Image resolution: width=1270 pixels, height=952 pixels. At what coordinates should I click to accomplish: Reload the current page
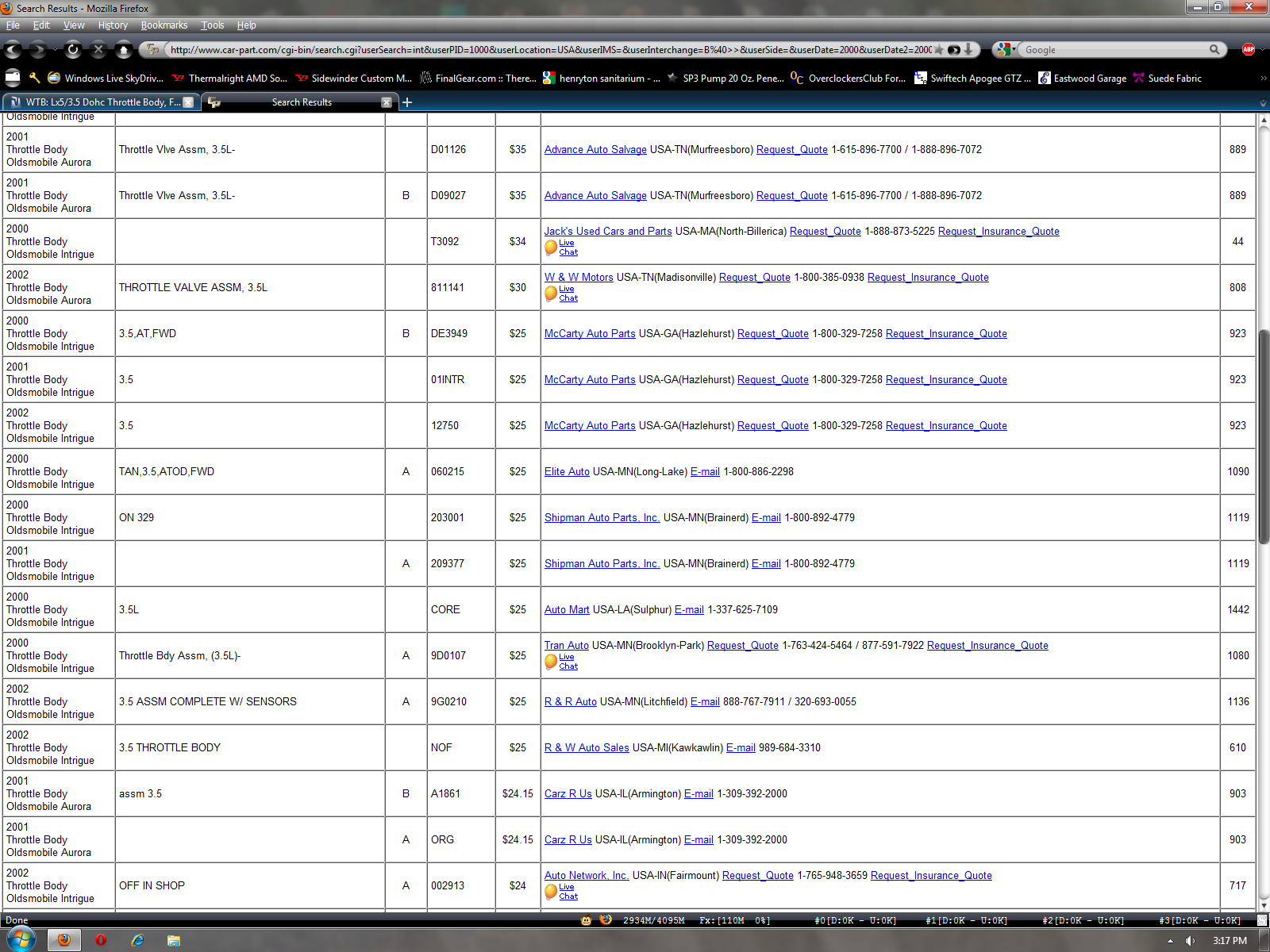tap(73, 50)
